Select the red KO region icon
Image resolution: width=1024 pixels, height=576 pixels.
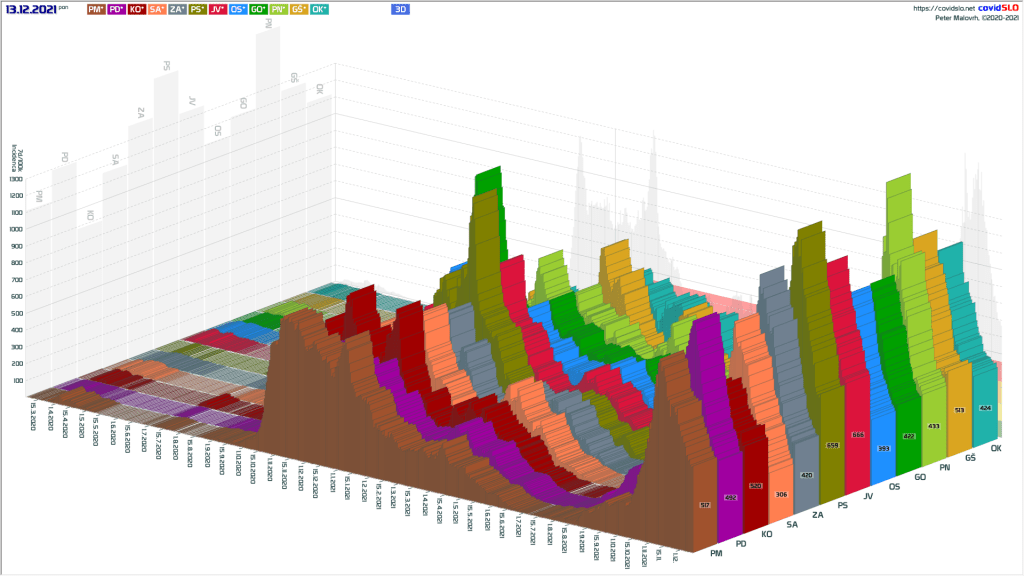click(138, 10)
